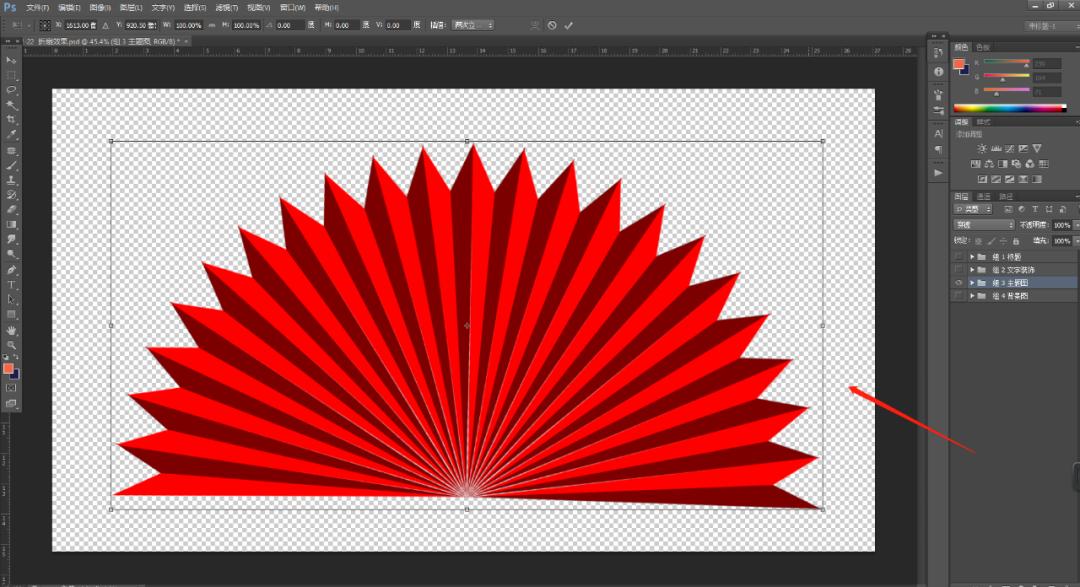This screenshot has width=1080, height=587.
Task: Open the layer blend mode dropdown
Action: (985, 225)
